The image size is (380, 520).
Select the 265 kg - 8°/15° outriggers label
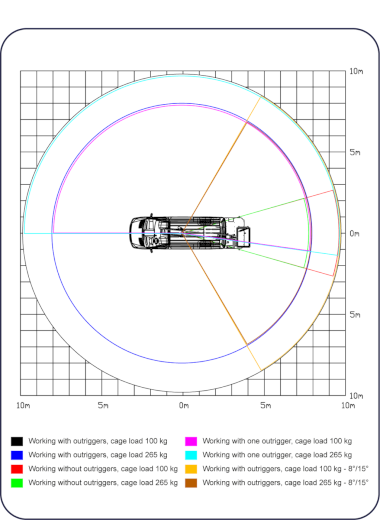point(285,483)
